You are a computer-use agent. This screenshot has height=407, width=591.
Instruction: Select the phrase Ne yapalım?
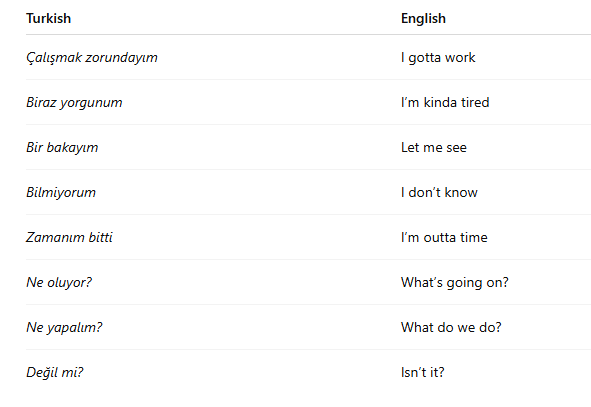coord(64,327)
